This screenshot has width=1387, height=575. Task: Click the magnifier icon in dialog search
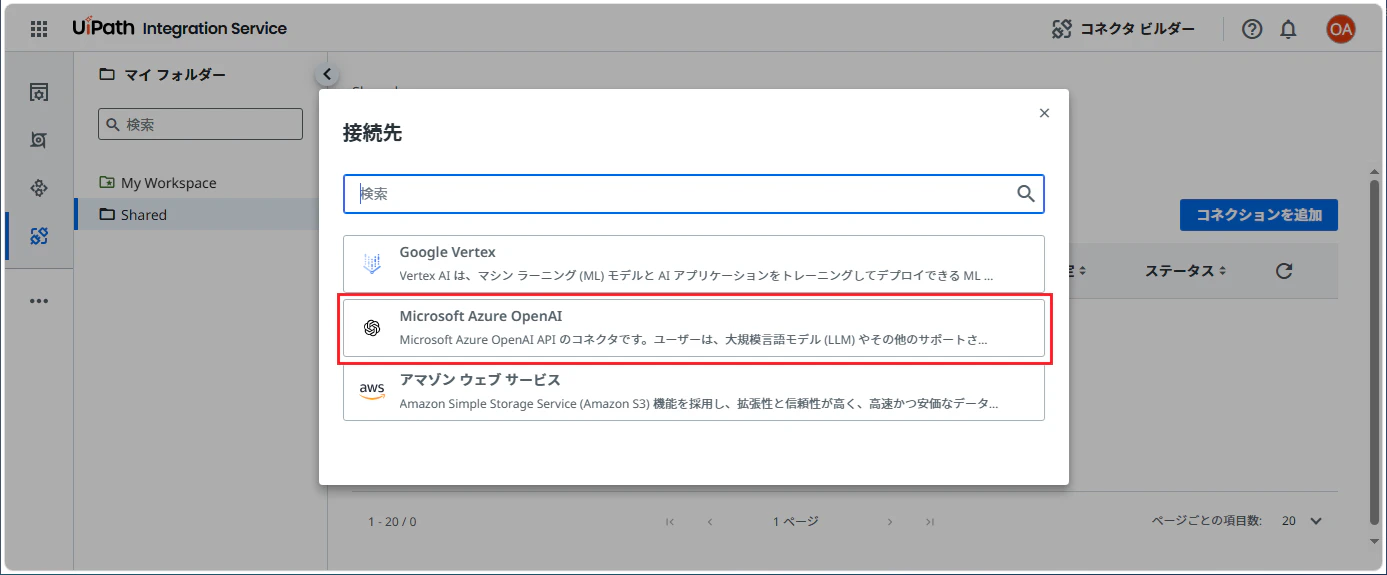pos(1026,194)
